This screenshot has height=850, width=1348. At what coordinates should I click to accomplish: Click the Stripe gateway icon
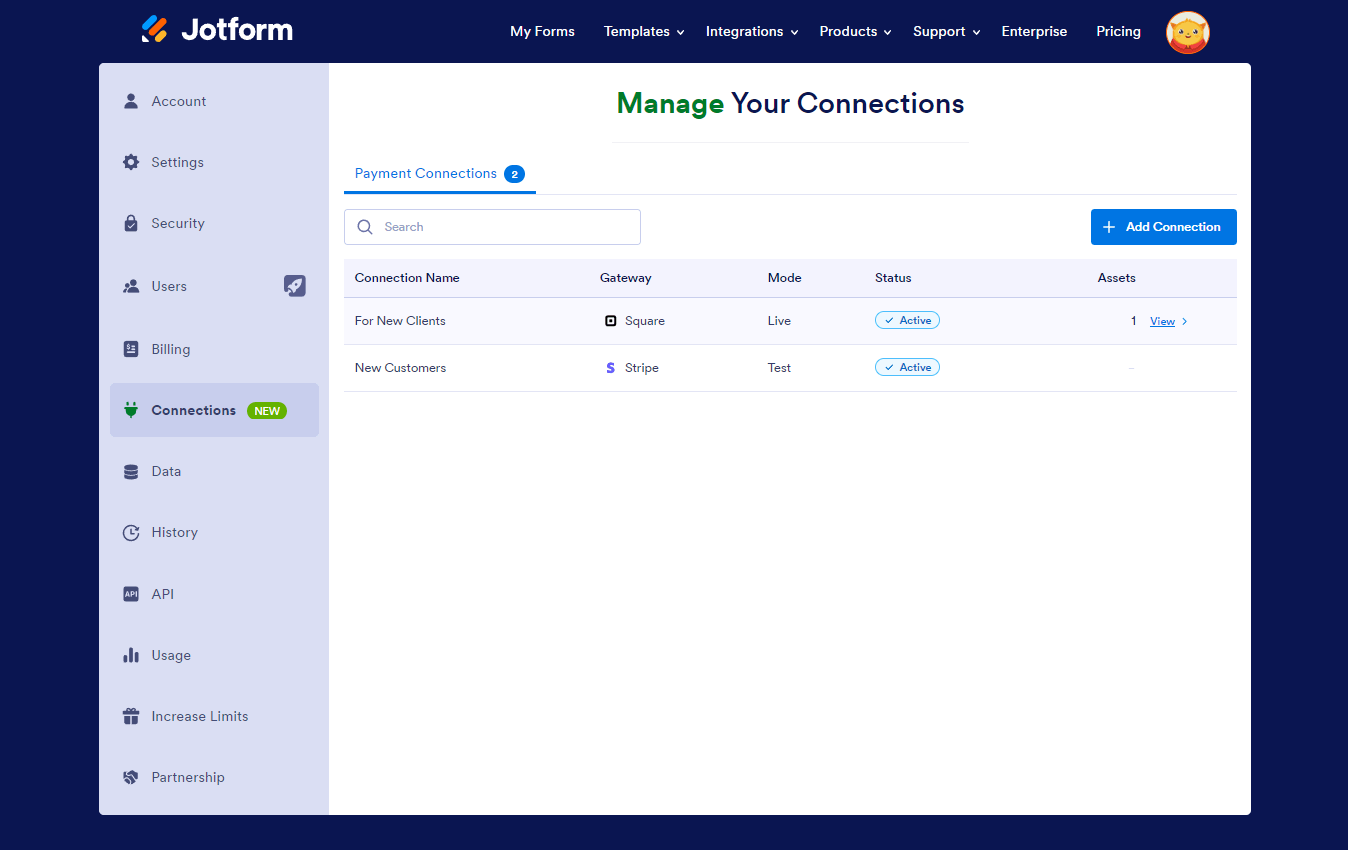(x=611, y=368)
